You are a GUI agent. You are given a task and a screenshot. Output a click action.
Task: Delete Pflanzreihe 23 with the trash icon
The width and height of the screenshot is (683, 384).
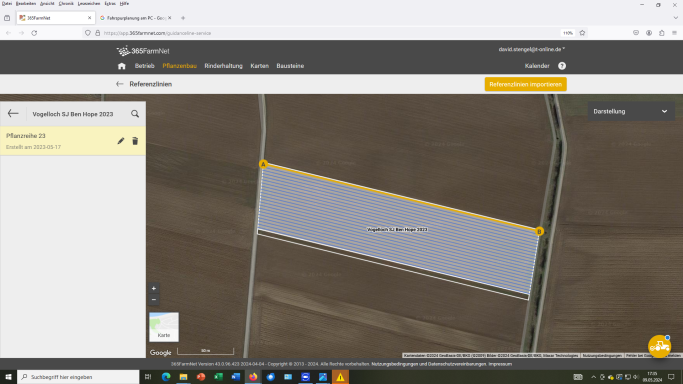pyautogui.click(x=135, y=141)
